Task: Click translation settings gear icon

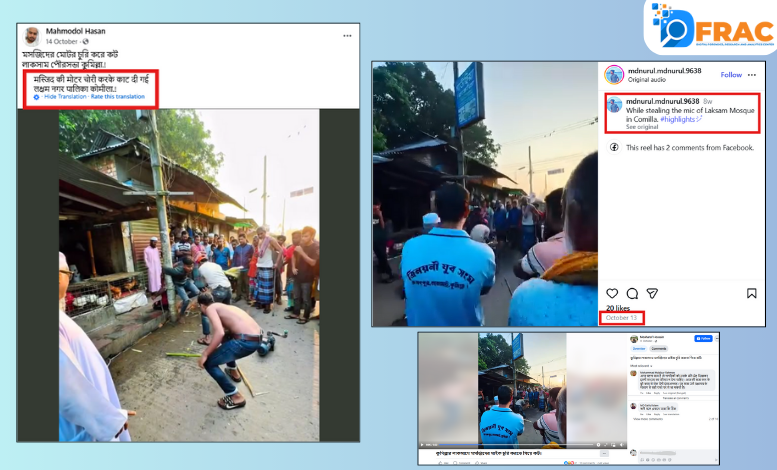Action: coord(37,97)
